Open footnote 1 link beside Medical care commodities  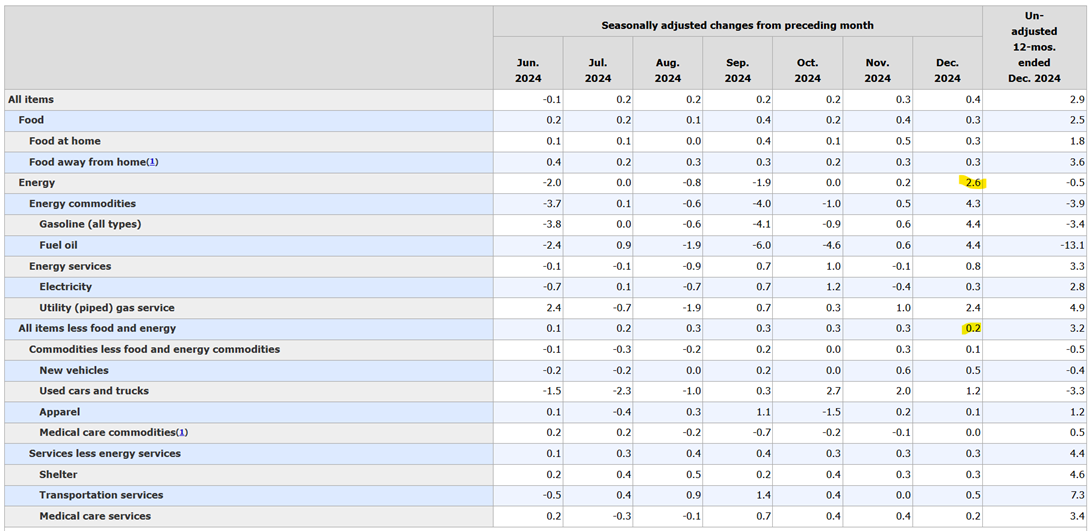pos(182,433)
